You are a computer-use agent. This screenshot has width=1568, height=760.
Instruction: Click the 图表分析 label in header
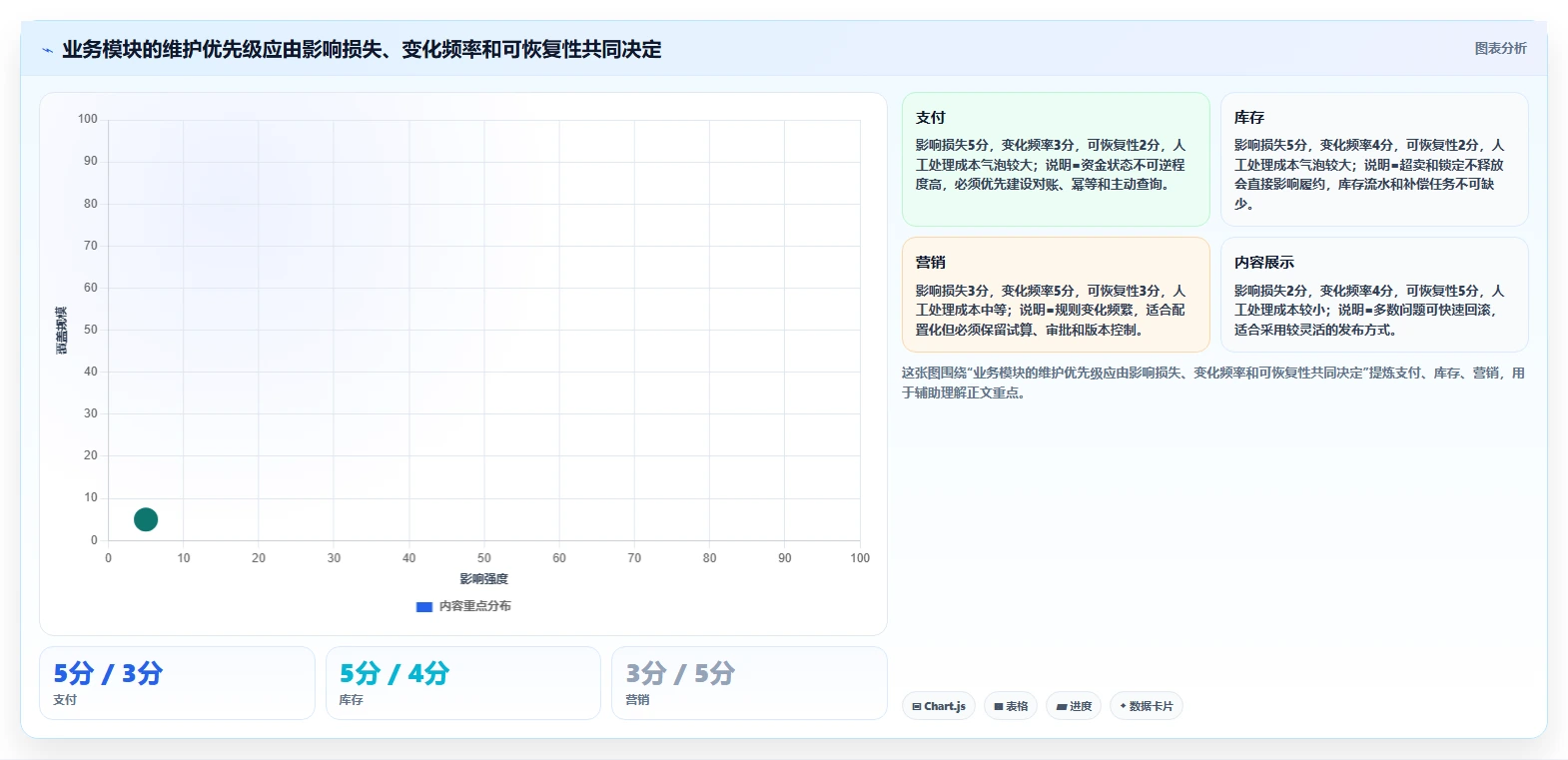[1500, 48]
